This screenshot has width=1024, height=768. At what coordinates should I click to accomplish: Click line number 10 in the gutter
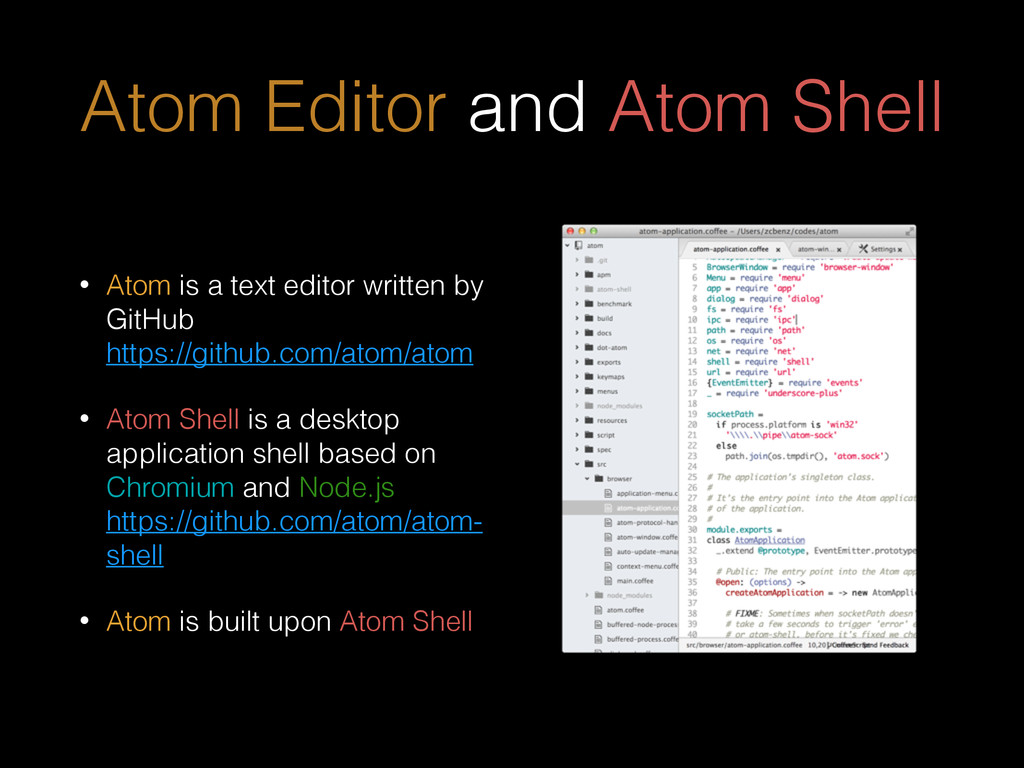[692, 320]
